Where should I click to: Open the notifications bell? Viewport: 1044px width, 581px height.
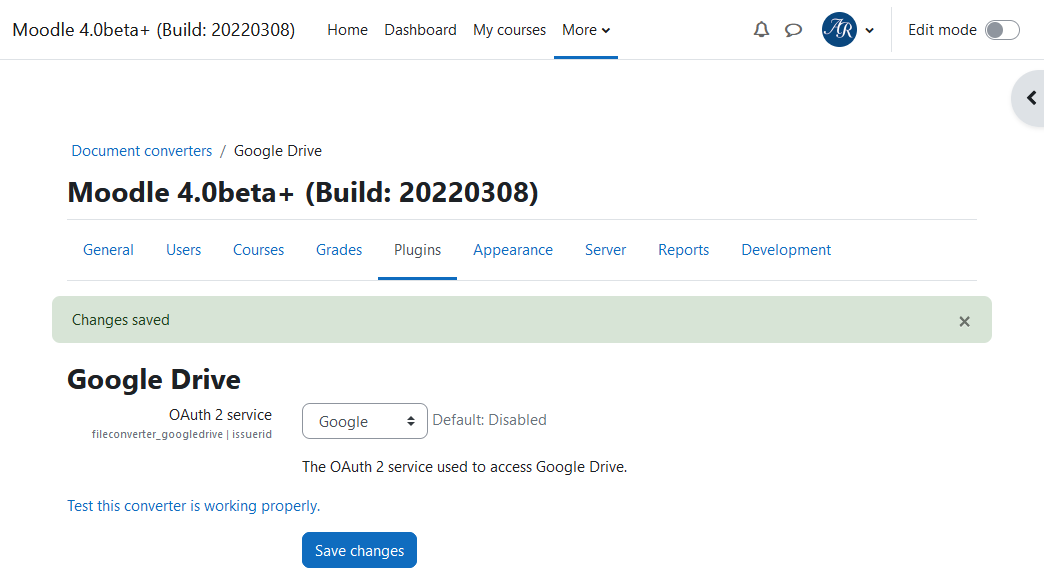(761, 30)
